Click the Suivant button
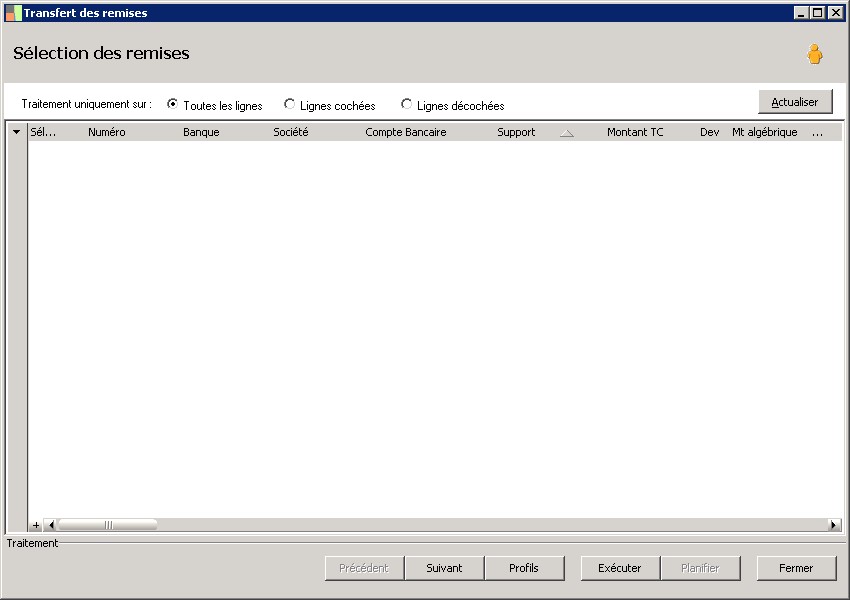The width and height of the screenshot is (850, 600). point(444,568)
